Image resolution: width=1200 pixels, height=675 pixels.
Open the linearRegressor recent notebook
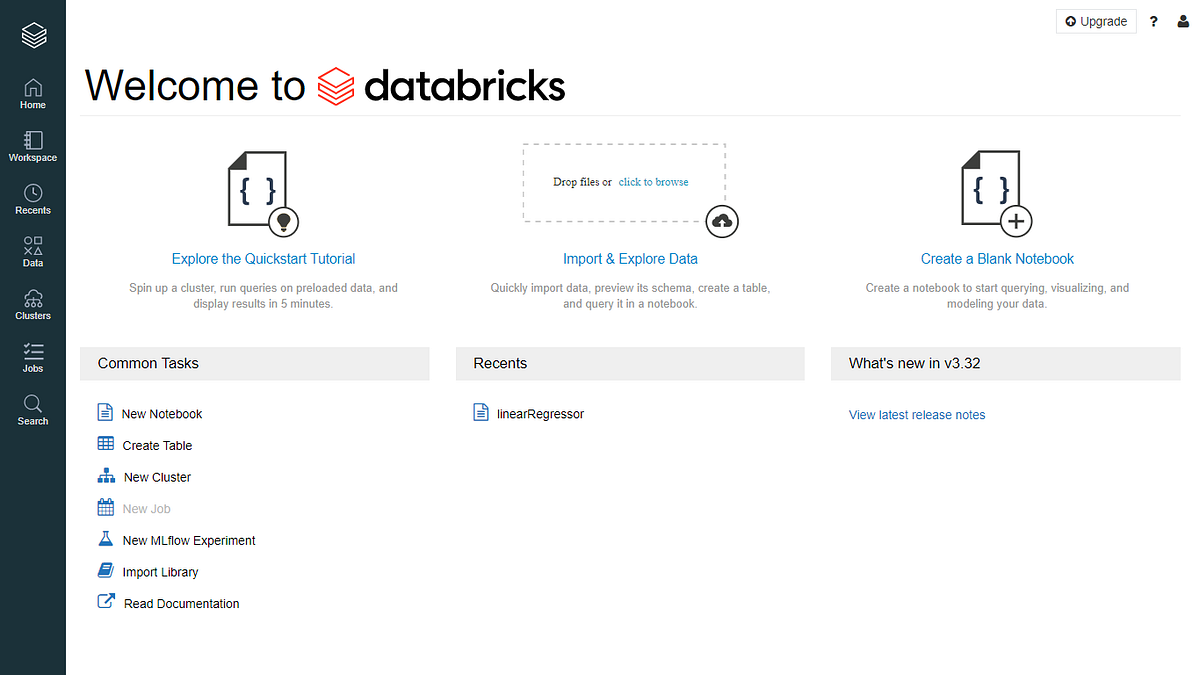pos(541,413)
